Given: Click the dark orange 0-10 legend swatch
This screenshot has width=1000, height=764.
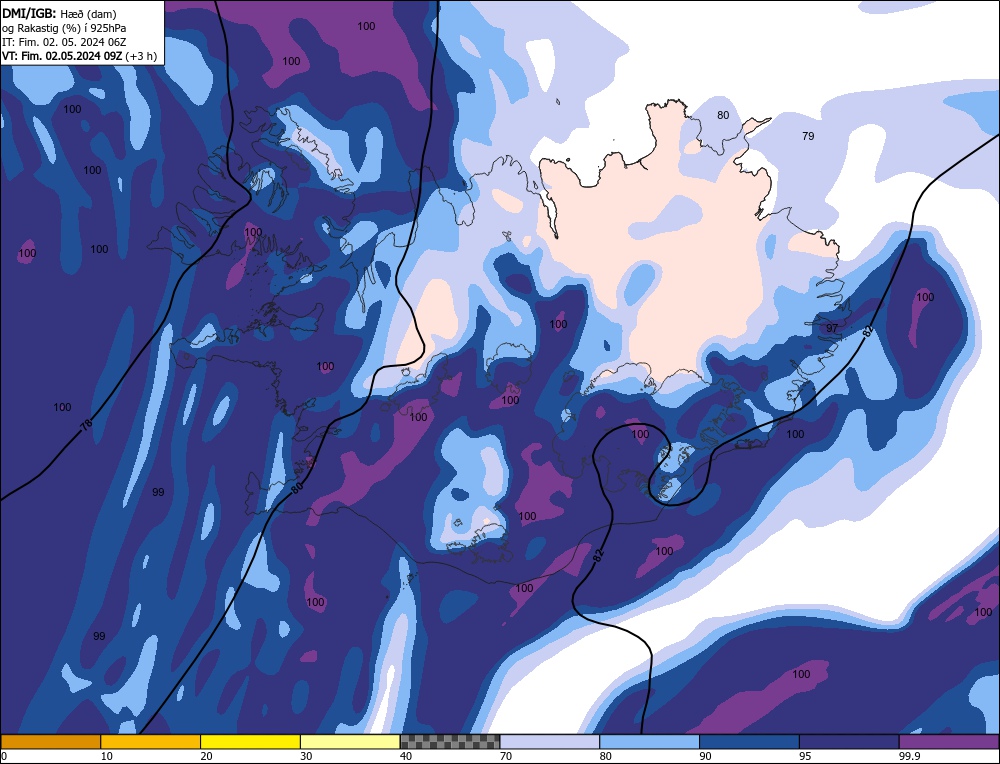Looking at the screenshot, I should [x=50, y=742].
